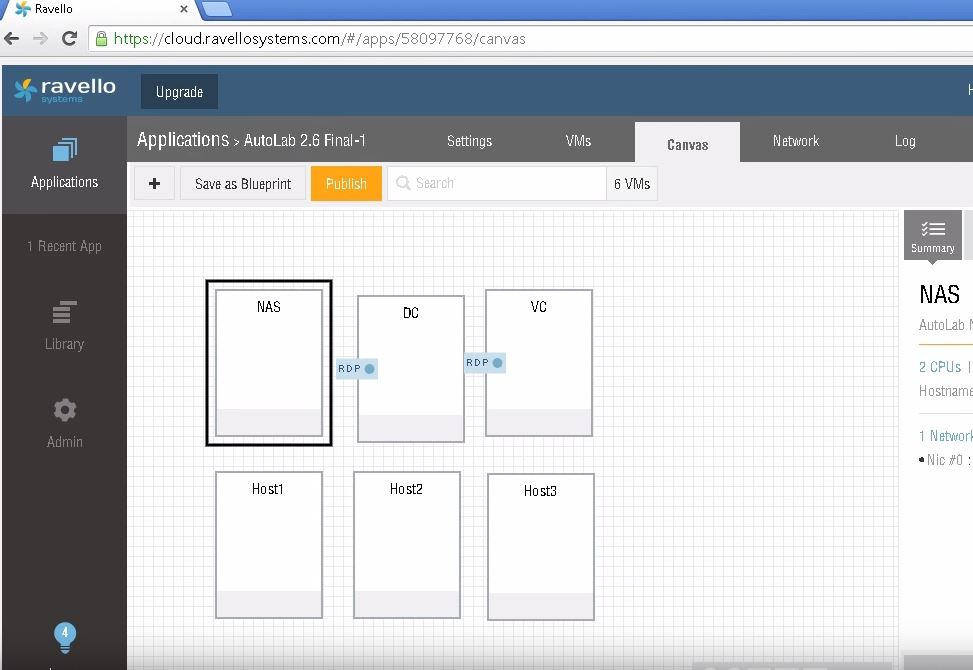Viewport: 973px width, 670px height.
Task: Click the lightbulb notifications icon
Action: (65, 636)
